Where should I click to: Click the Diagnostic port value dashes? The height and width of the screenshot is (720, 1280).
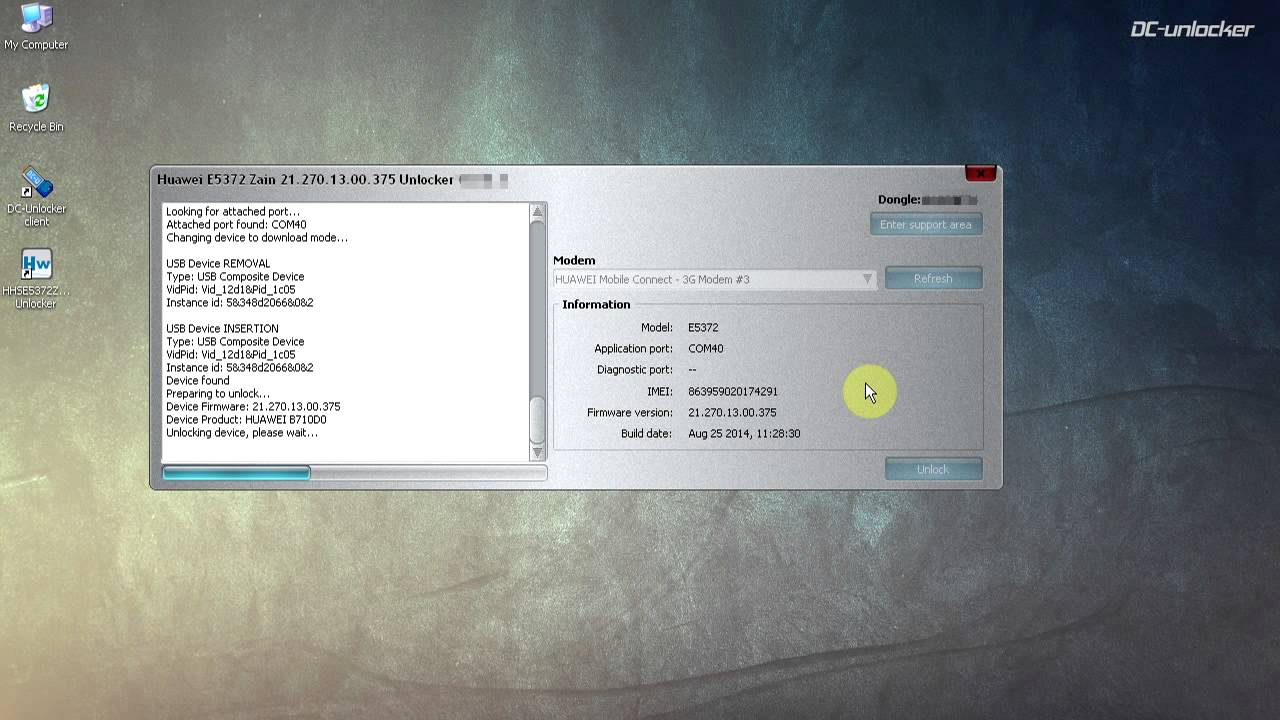692,370
